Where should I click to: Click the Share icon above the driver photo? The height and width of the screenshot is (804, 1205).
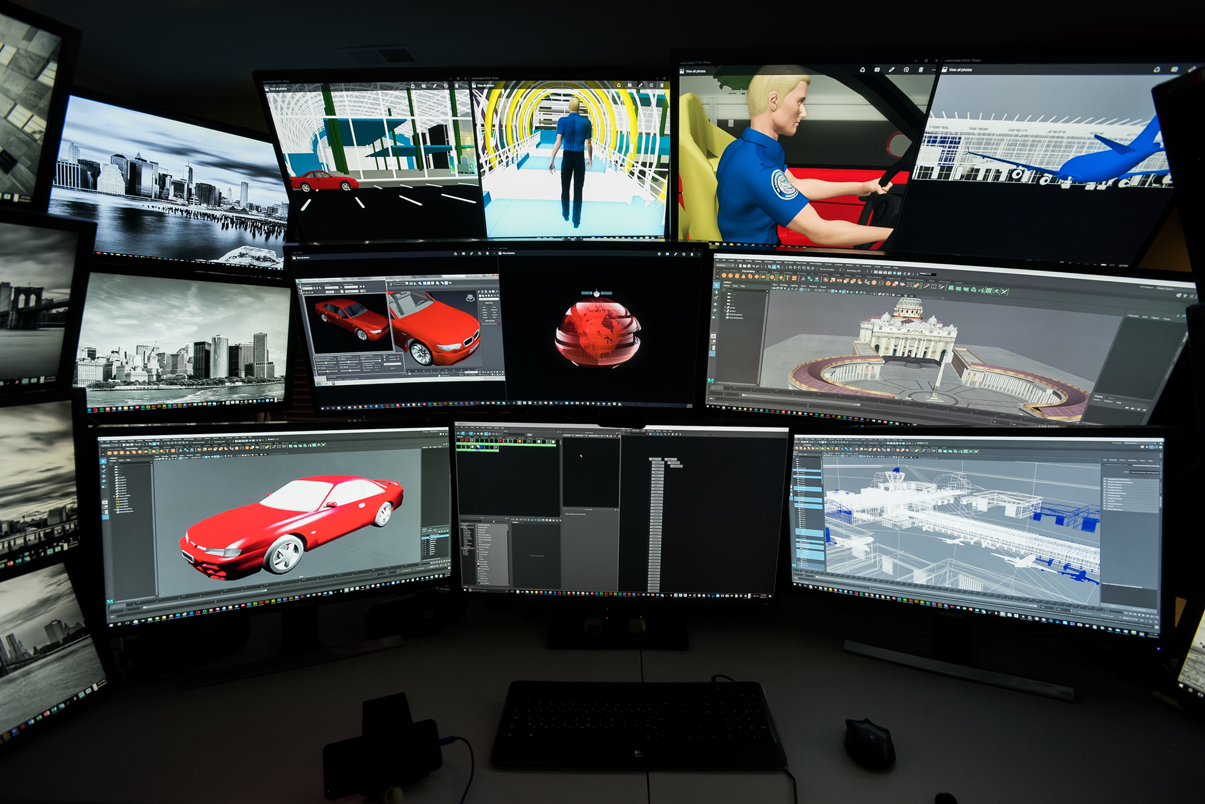863,70
